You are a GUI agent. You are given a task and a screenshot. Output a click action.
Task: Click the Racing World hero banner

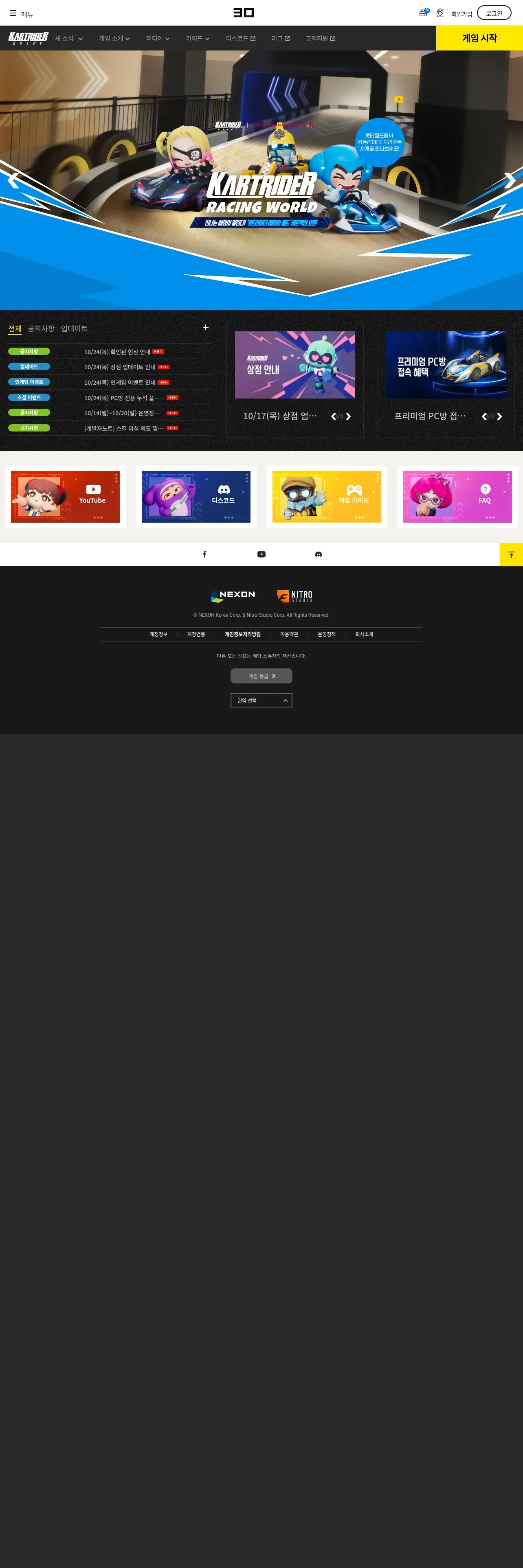[261, 180]
